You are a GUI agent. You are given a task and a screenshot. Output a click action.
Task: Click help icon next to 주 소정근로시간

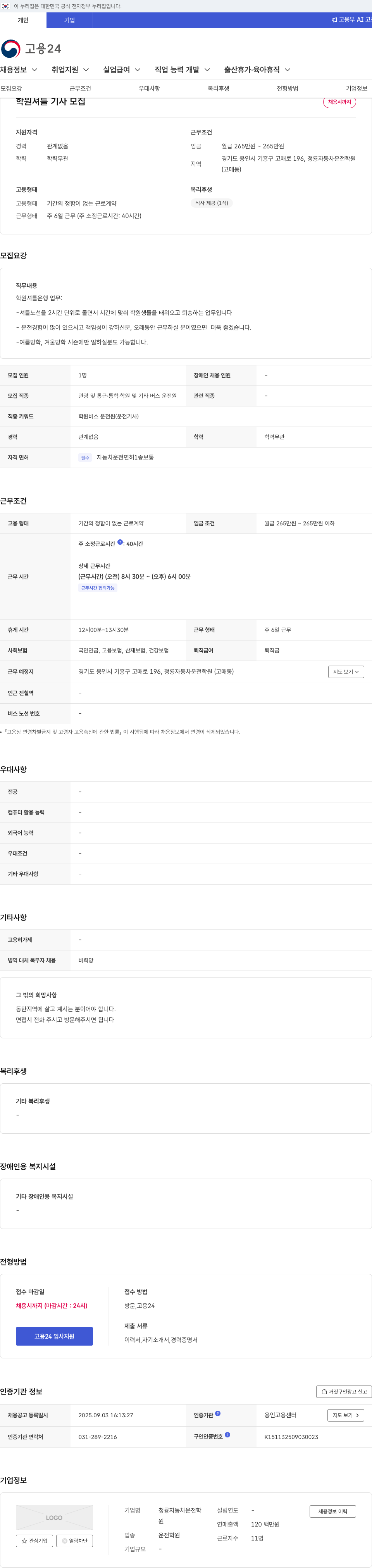[x=120, y=542]
